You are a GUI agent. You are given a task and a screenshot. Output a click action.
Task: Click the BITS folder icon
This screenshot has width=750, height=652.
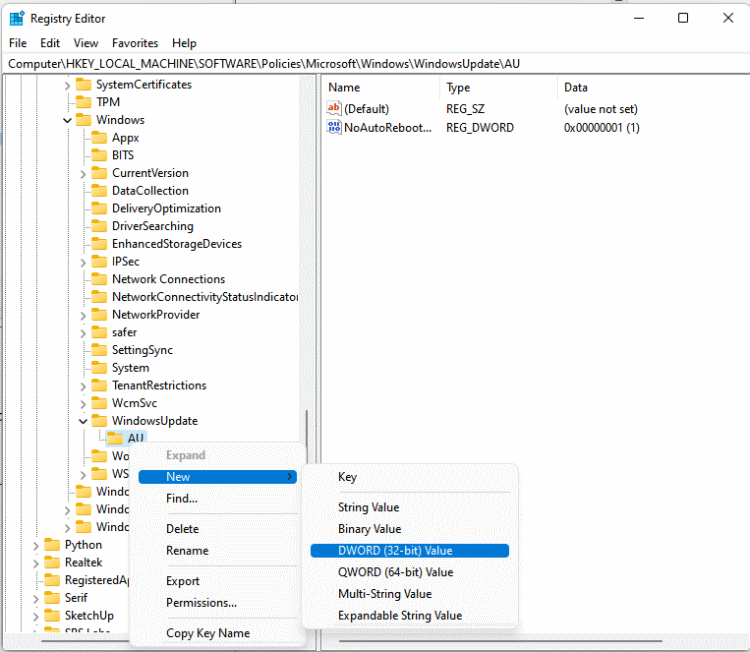[x=99, y=155]
